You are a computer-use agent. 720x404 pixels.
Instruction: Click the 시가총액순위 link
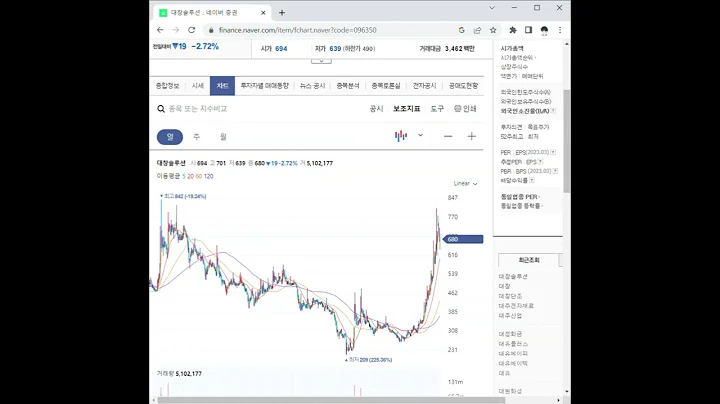click(x=517, y=58)
